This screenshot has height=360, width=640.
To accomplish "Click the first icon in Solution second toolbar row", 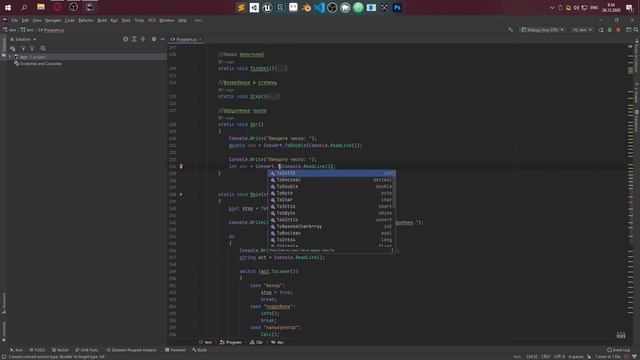I will (12, 49).
